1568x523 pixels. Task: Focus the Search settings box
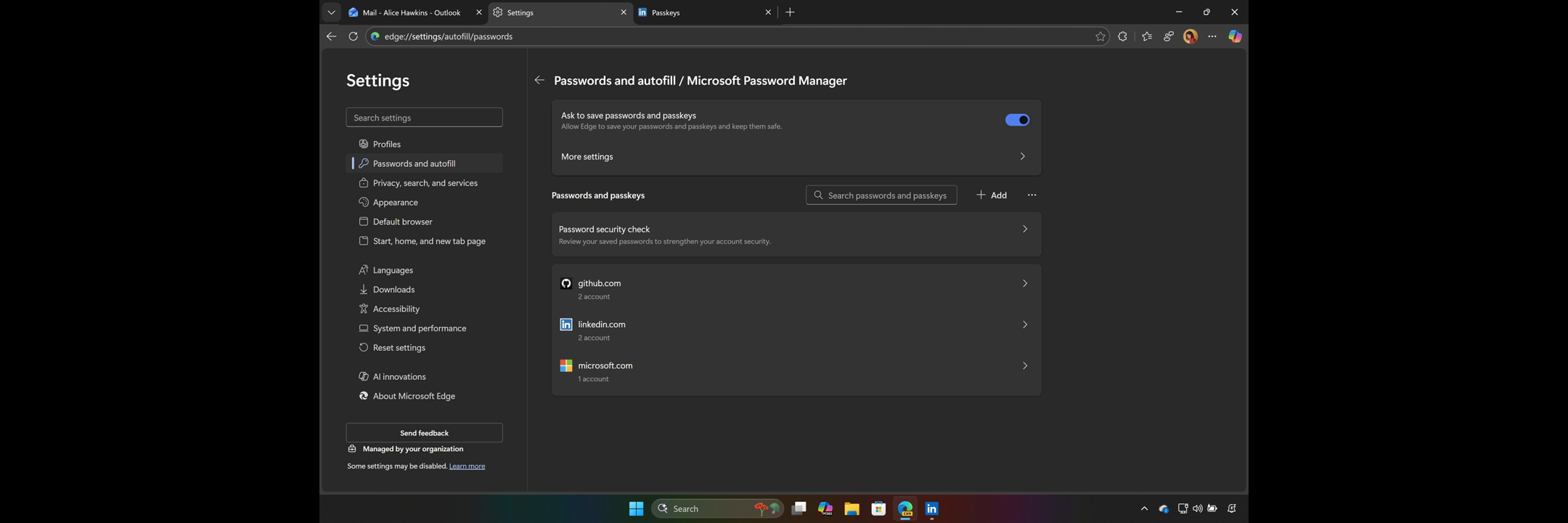424,118
